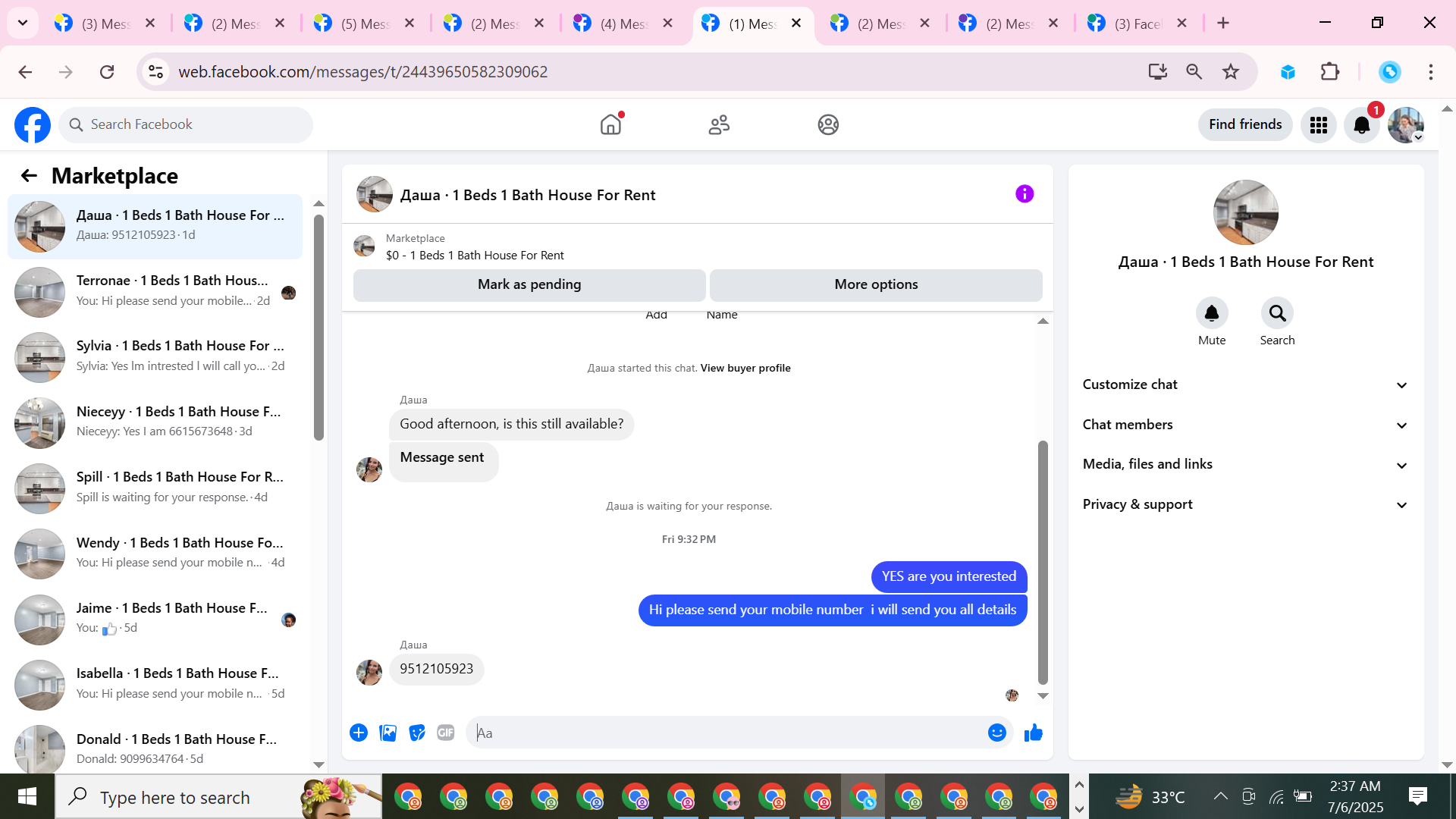Click the thumbs-up like send icon

pyautogui.click(x=1033, y=733)
